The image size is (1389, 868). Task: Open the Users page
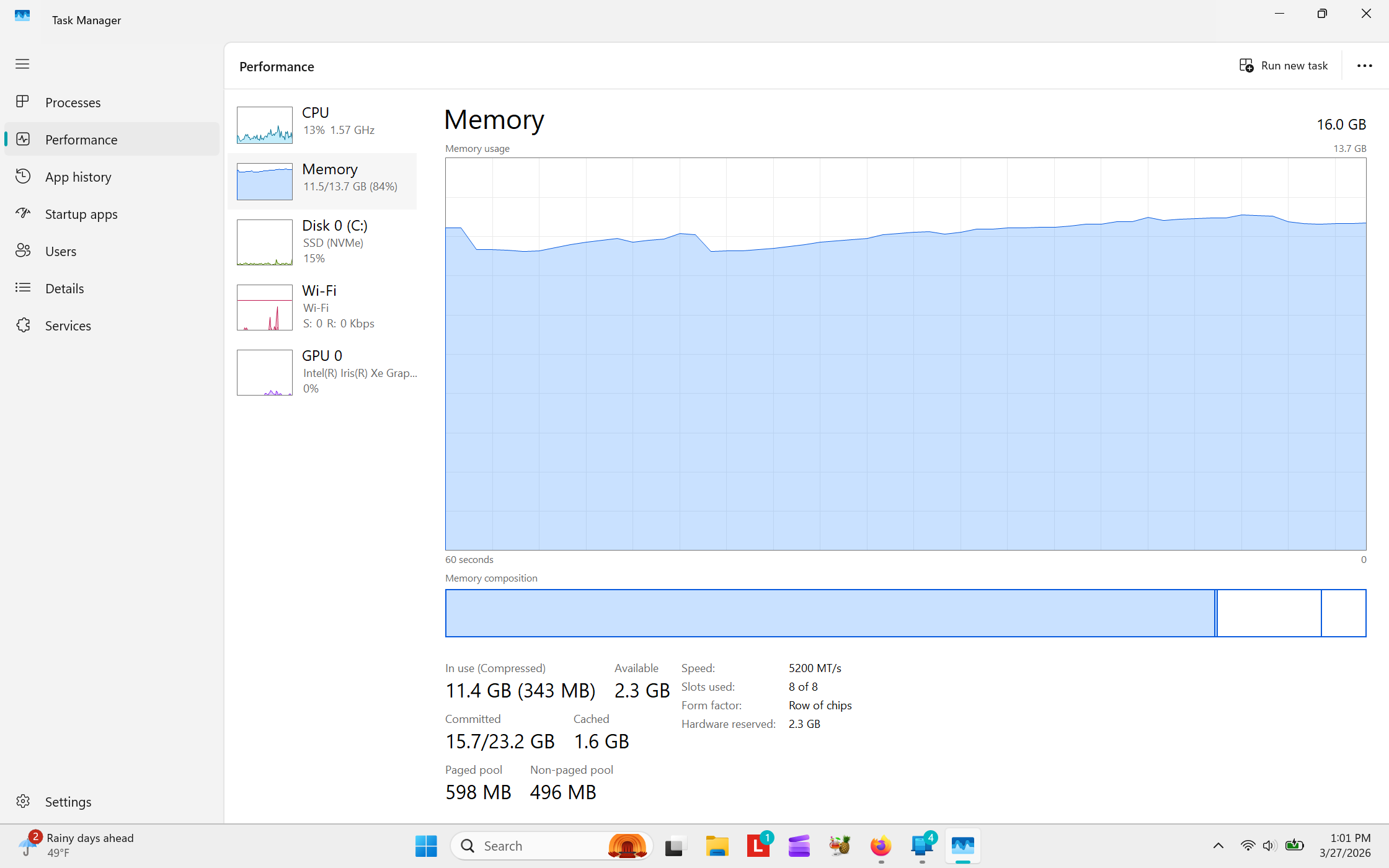pos(60,251)
